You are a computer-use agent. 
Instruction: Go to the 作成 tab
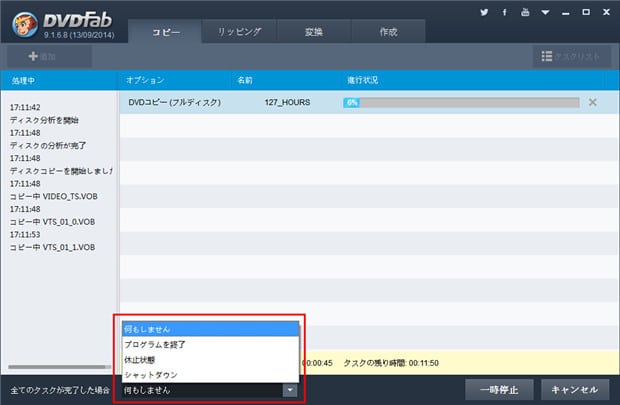(388, 32)
